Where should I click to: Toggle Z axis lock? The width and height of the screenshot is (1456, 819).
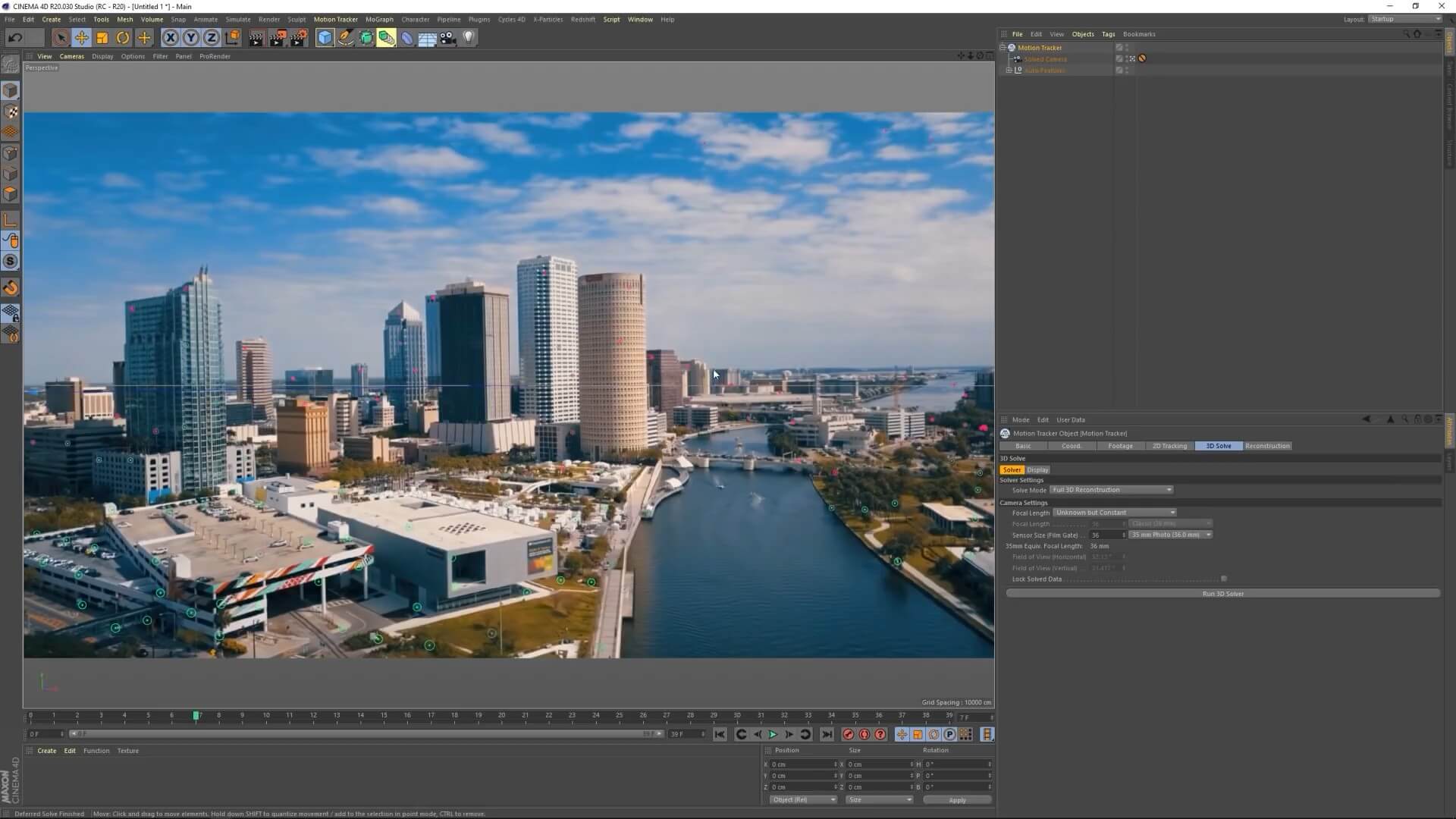(212, 37)
